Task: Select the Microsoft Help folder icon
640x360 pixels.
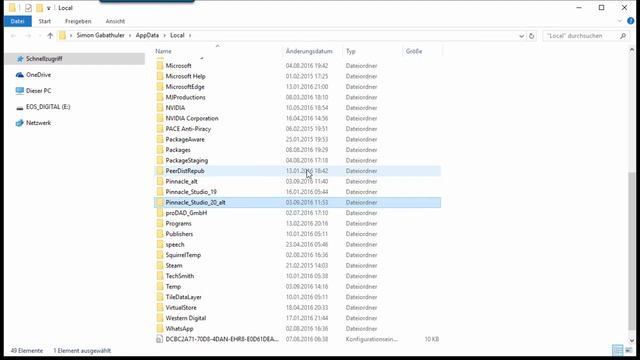Action: (160, 76)
